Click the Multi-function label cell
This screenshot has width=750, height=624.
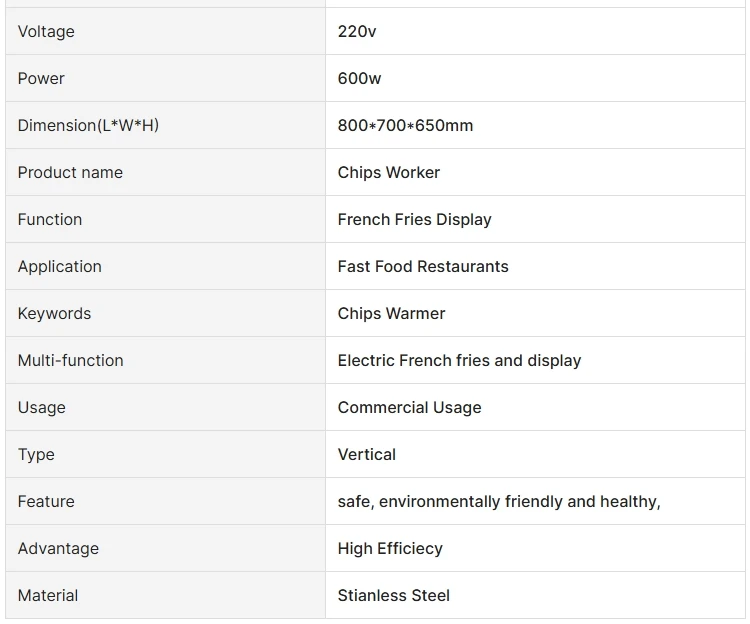coord(70,361)
